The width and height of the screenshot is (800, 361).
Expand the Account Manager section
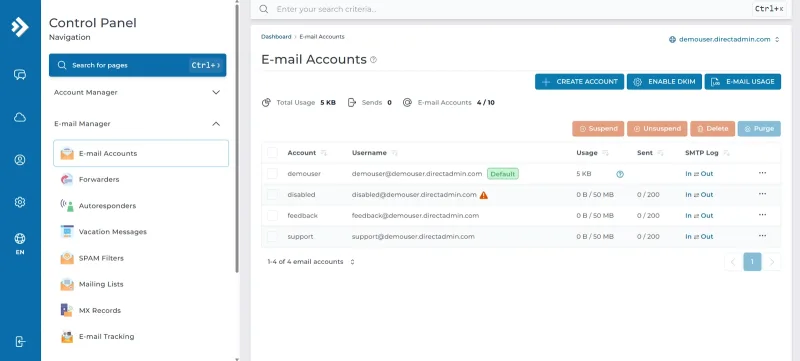click(x=138, y=92)
